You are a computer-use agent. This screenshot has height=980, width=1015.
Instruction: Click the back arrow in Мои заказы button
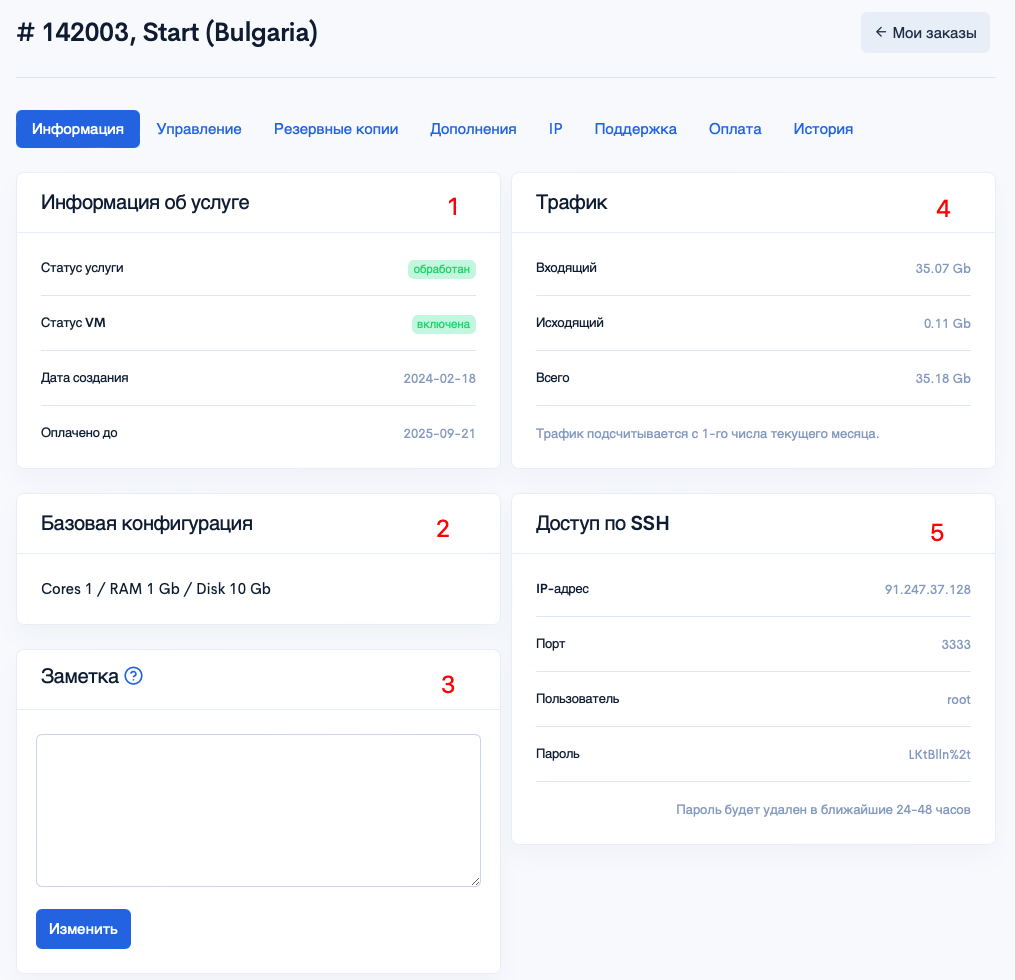point(880,32)
